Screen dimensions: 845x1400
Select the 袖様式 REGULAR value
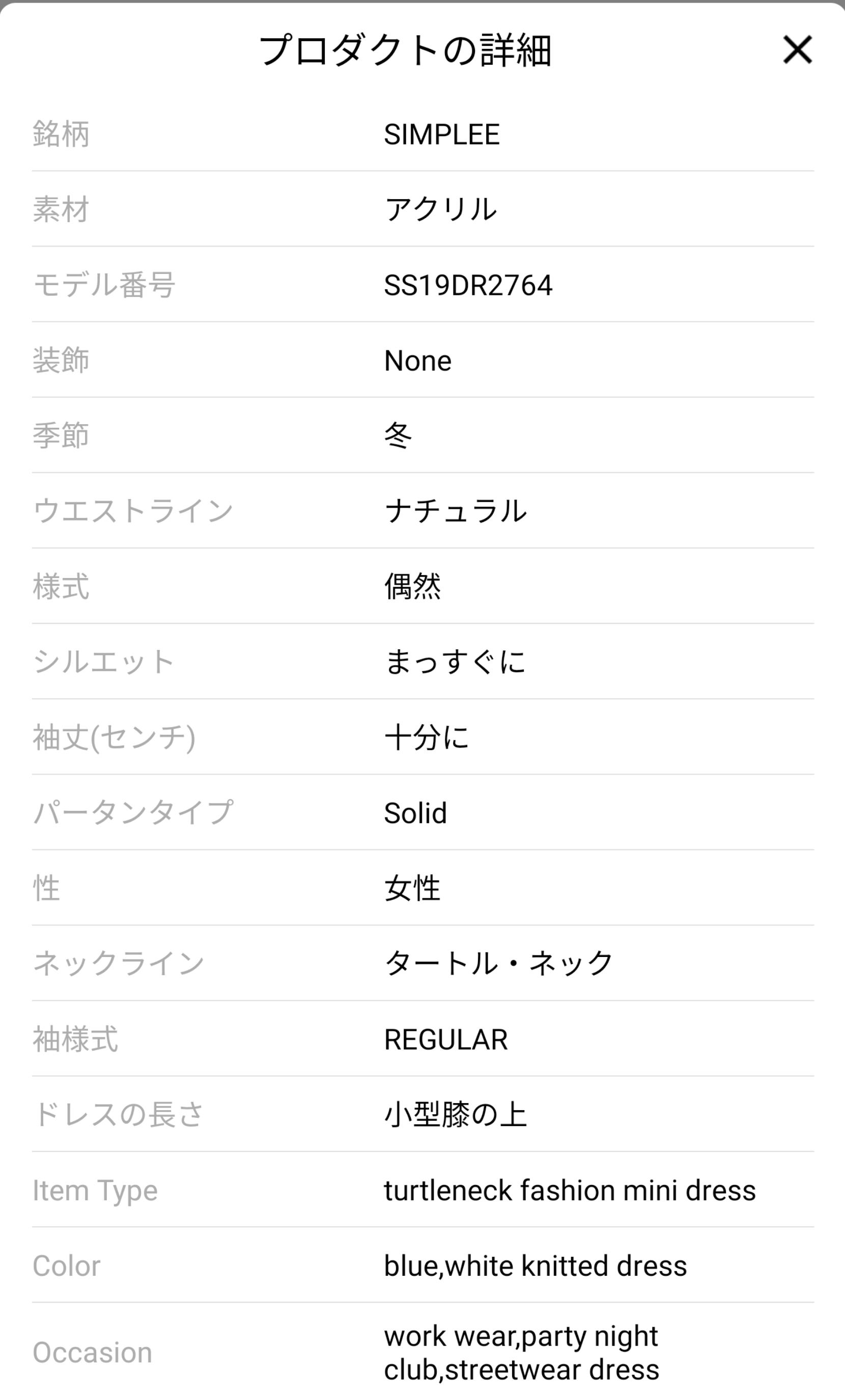point(446,1039)
